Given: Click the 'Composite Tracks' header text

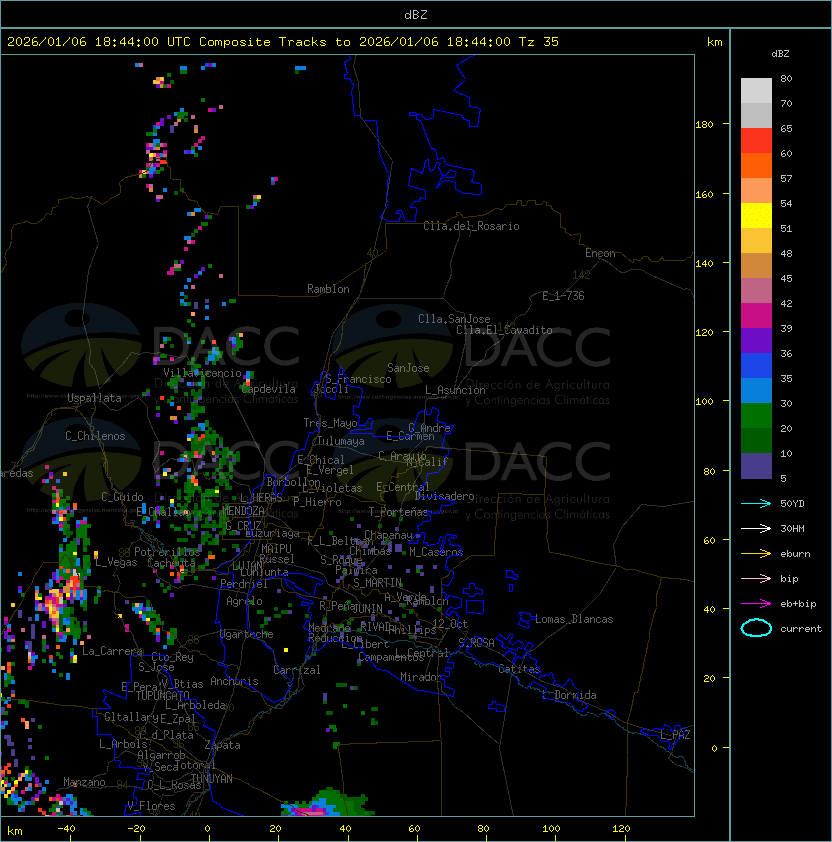Looking at the screenshot, I should point(263,41).
